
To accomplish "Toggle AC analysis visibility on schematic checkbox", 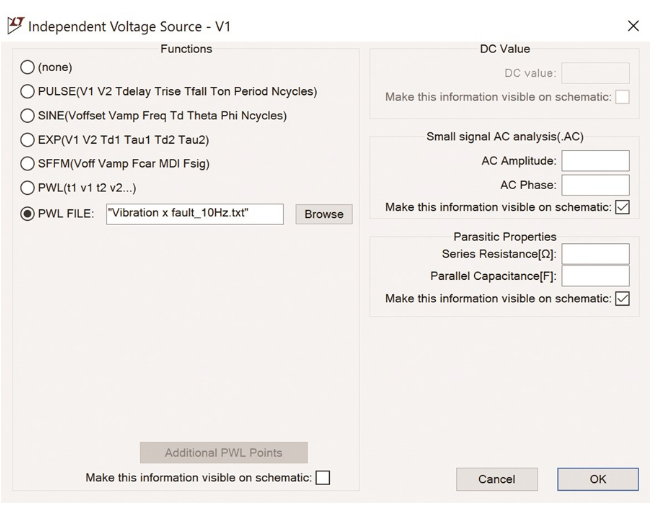I will pos(622,207).
